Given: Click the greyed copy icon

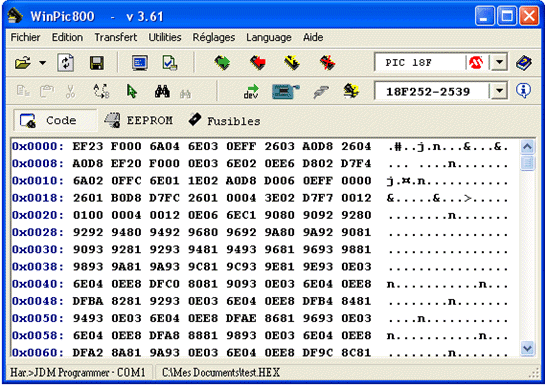Looking at the screenshot, I should (23, 91).
